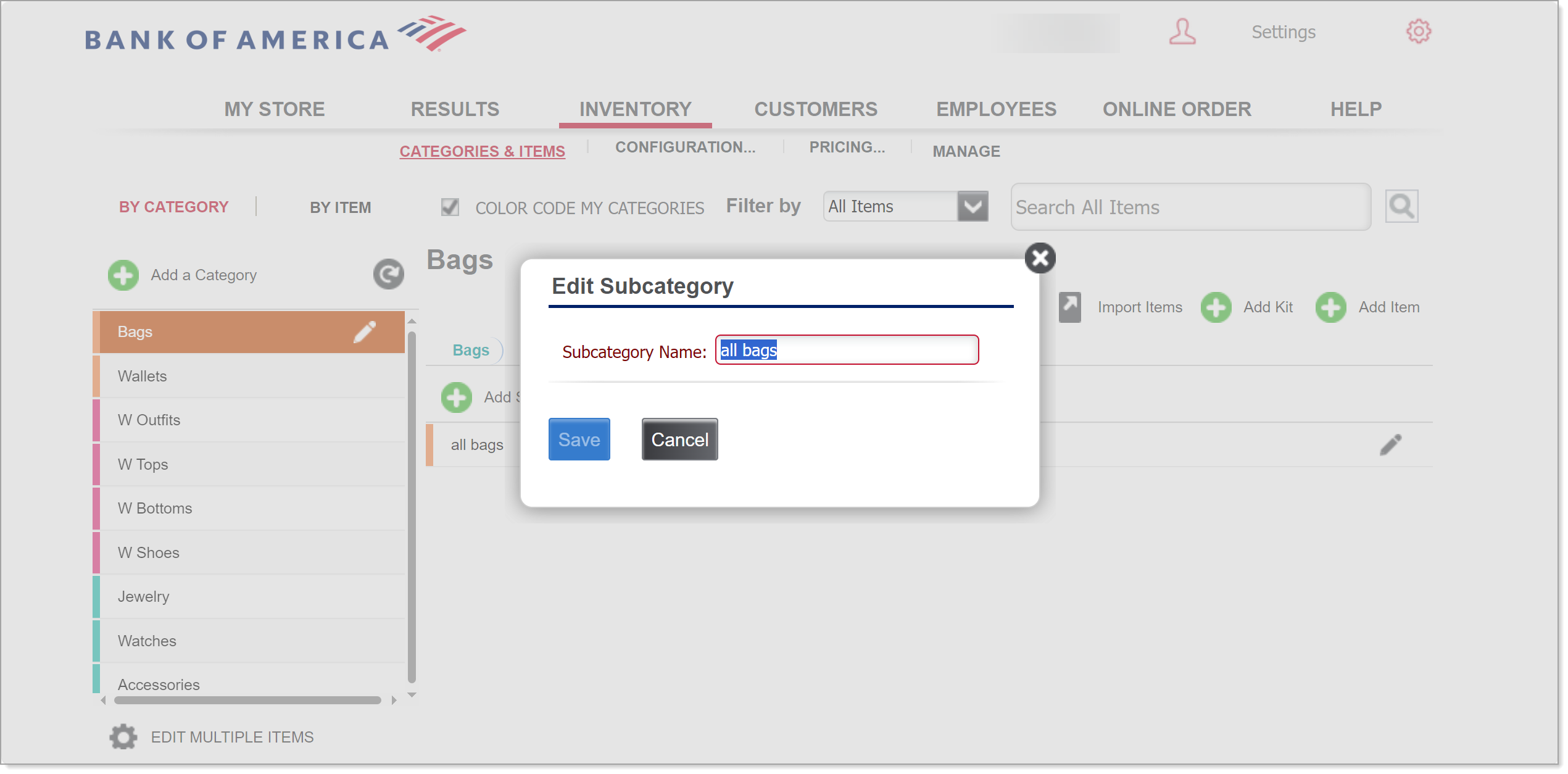Open the Manage submenu item

pos(966,151)
